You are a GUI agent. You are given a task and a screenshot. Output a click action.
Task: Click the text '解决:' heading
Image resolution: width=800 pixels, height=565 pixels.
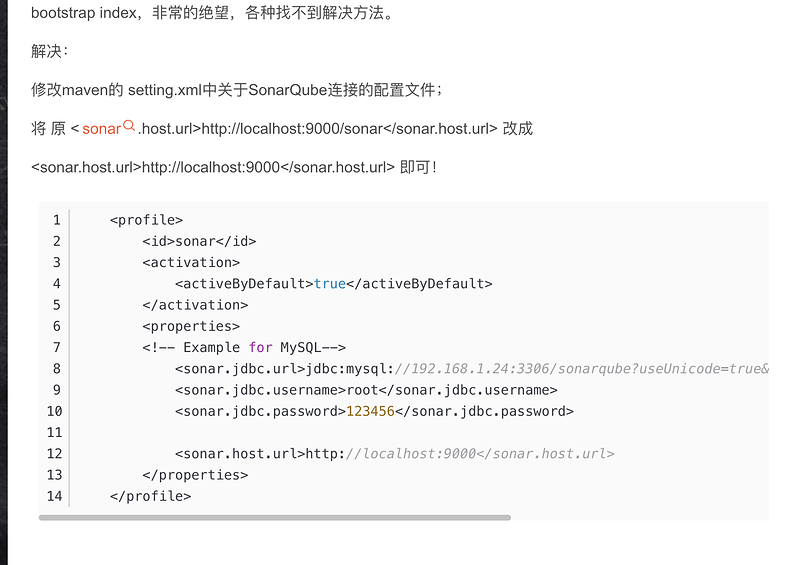coord(49,51)
